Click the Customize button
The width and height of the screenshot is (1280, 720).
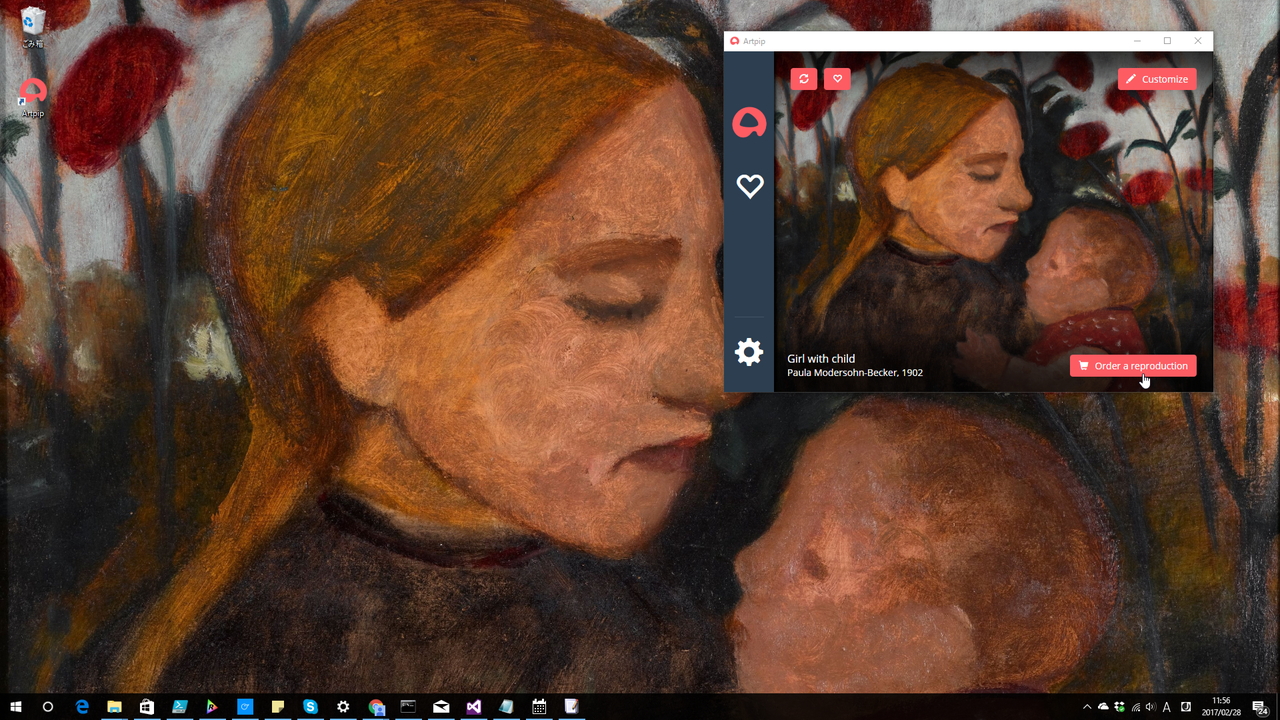[1157, 79]
